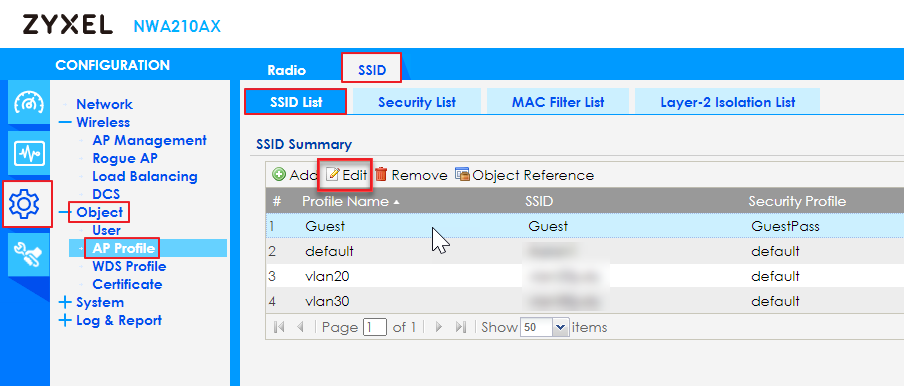Click the Remove trash can icon
Image resolution: width=904 pixels, height=386 pixels.
[381, 175]
